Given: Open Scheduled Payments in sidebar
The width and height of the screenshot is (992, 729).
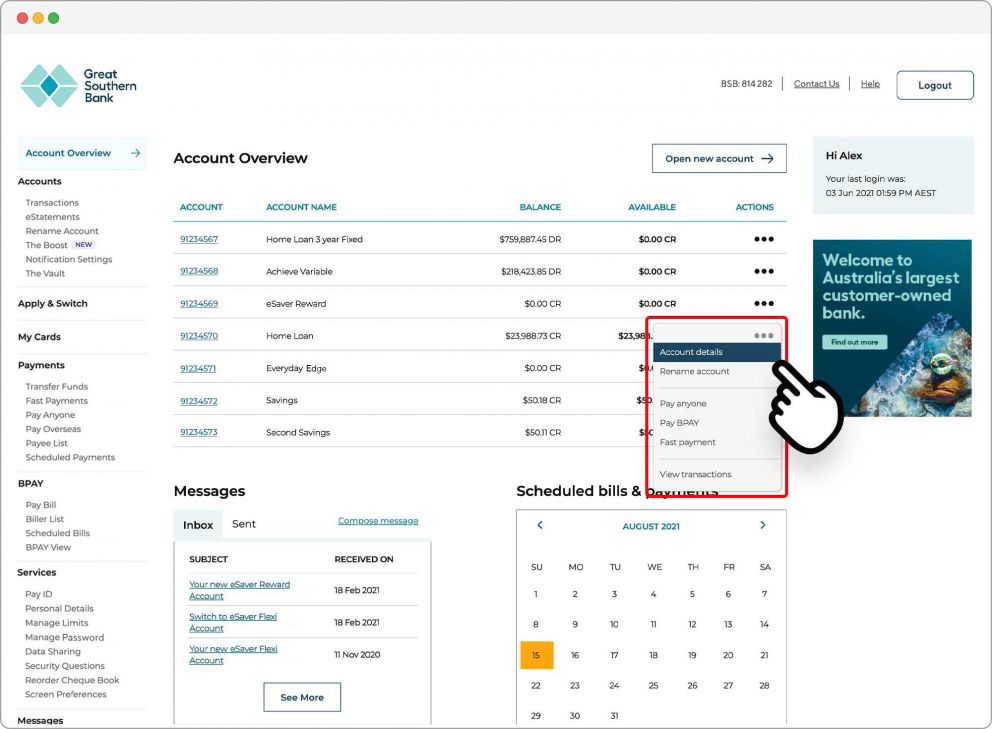Looking at the screenshot, I should pos(70,458).
